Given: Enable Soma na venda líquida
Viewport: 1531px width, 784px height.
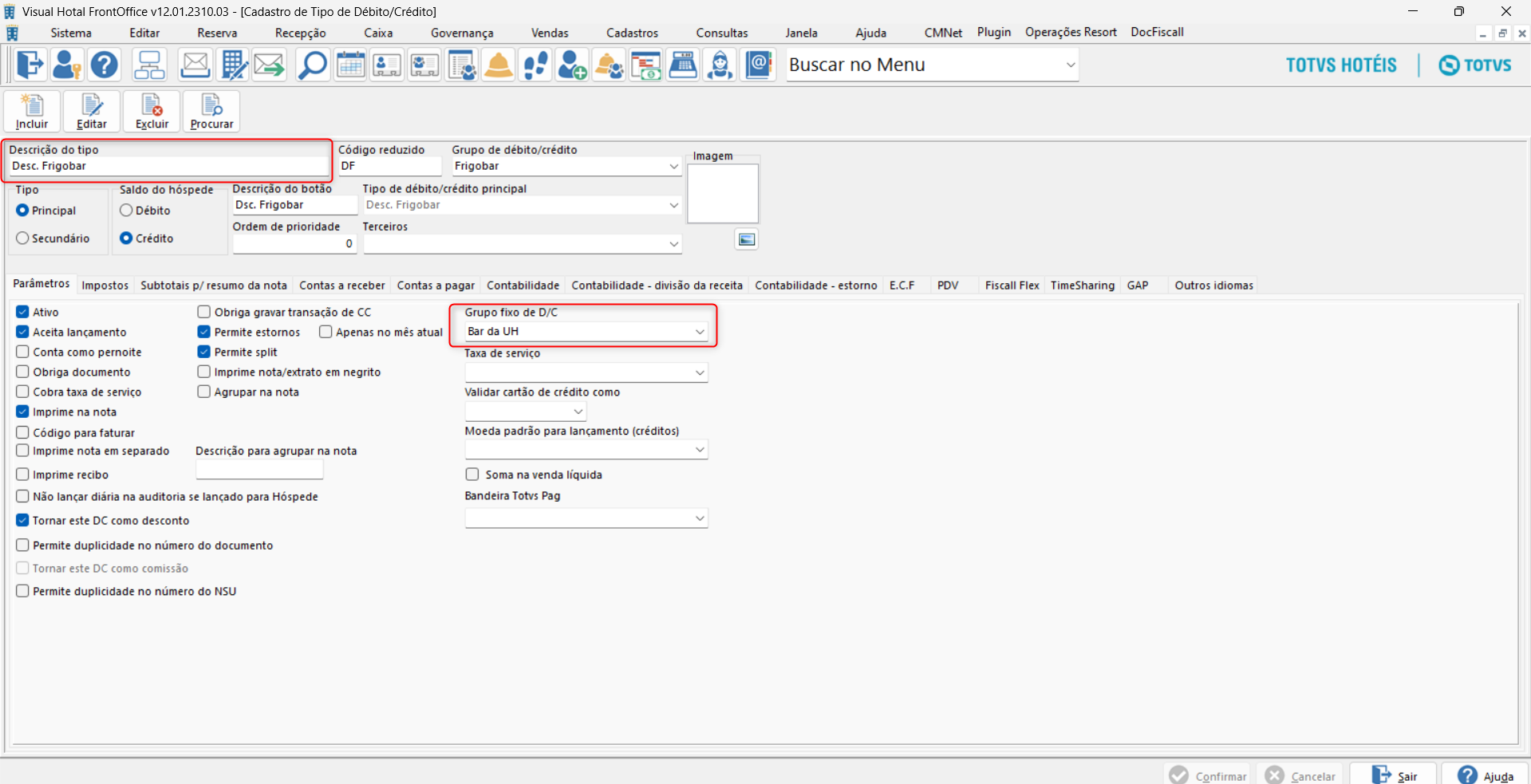Looking at the screenshot, I should point(472,475).
